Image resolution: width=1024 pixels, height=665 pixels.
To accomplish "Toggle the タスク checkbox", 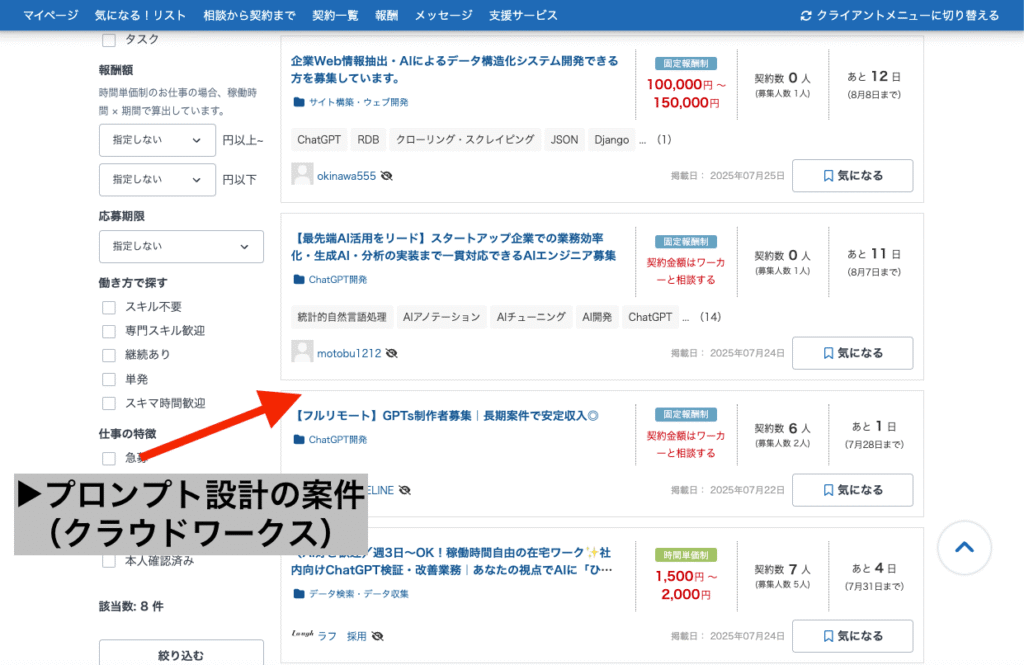I will [x=109, y=40].
